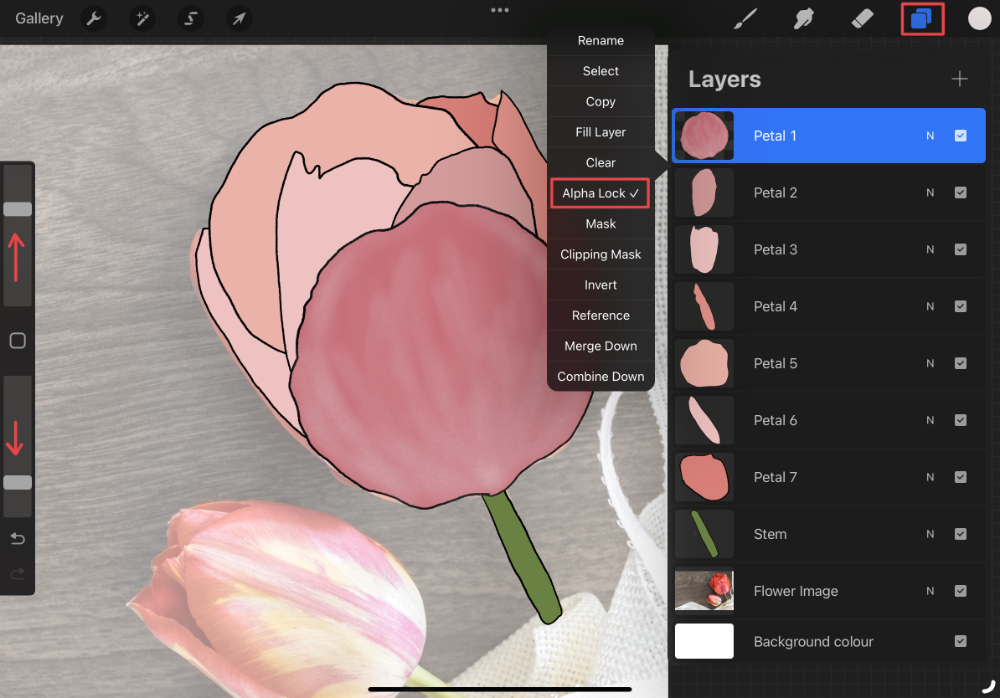Add a new layer with the plus icon
Screen dimensions: 1000x698
click(959, 78)
